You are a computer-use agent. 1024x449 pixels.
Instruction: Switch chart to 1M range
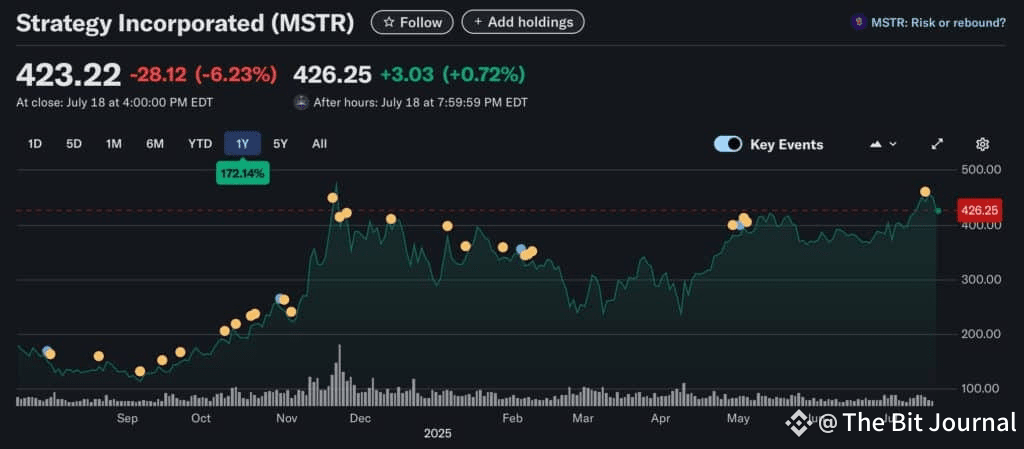click(x=114, y=144)
